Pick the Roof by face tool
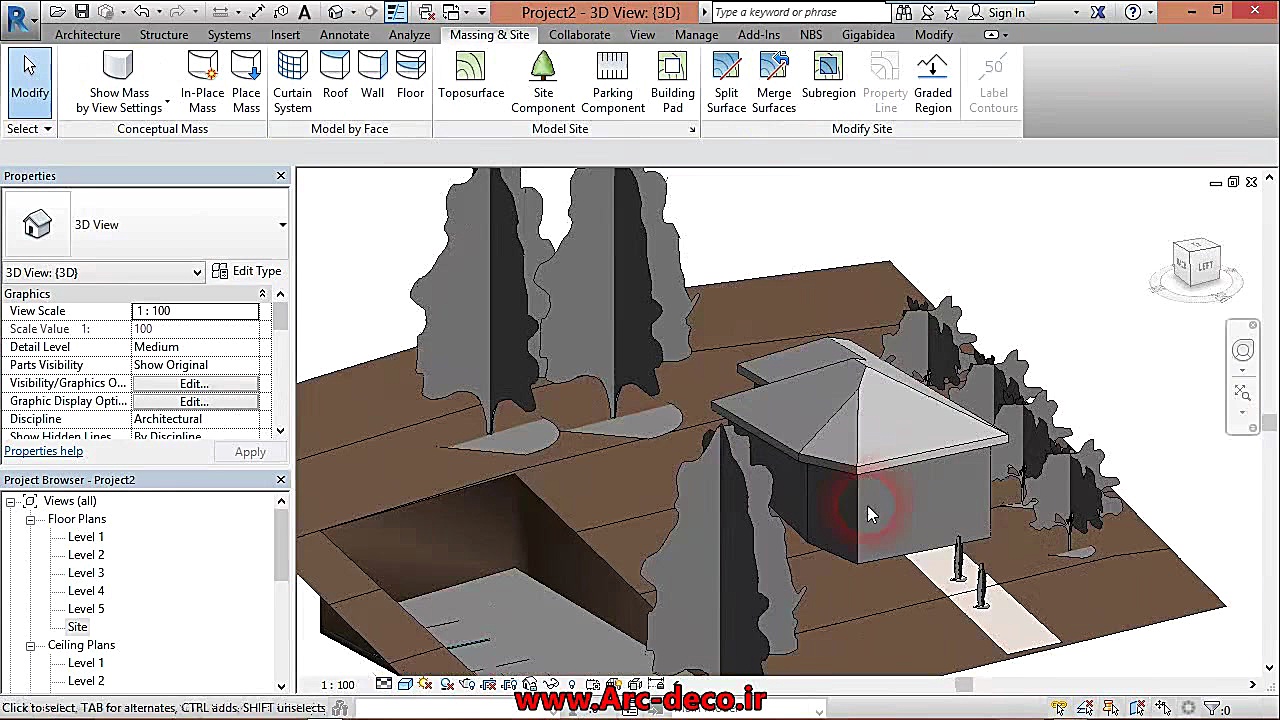The image size is (1280, 720). [335, 76]
